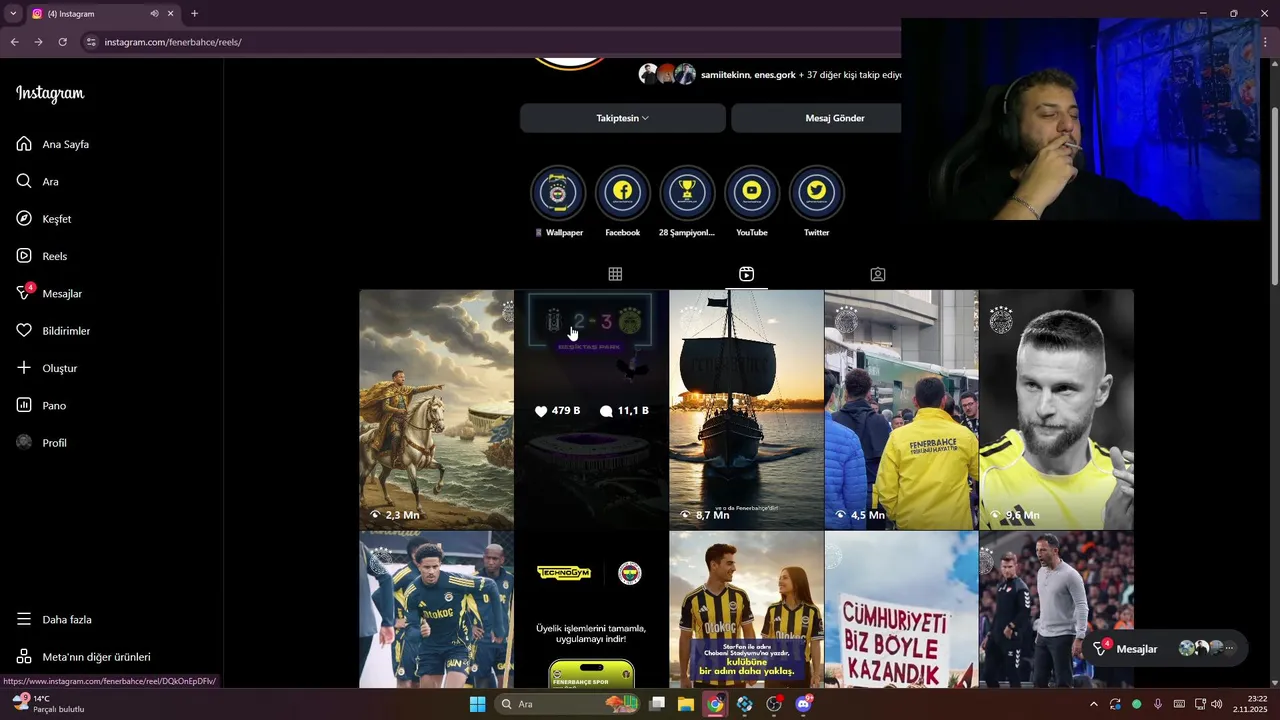1280x720 pixels.
Task: Open the couple in jerseys reel
Action: (x=746, y=609)
